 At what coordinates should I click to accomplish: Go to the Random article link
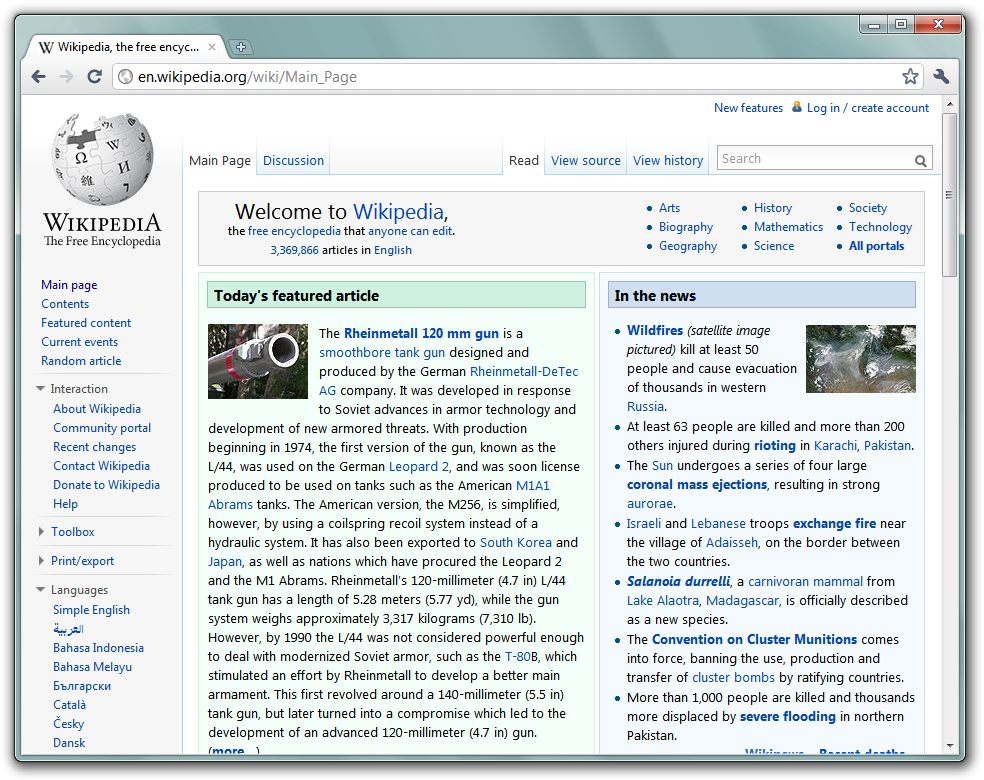[x=81, y=361]
